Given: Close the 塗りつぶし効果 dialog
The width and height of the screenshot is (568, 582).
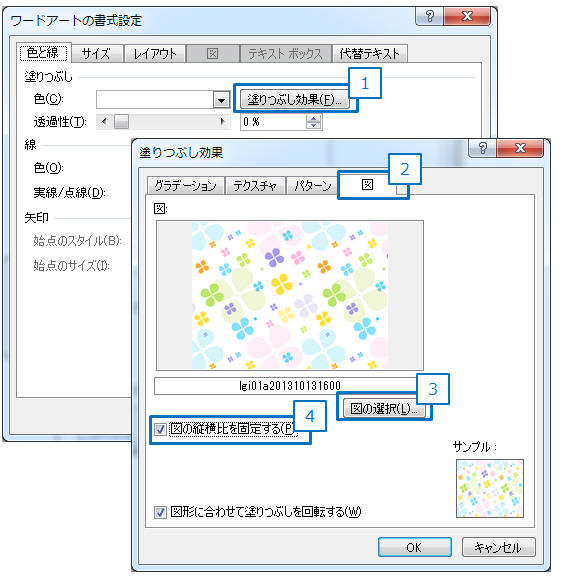Looking at the screenshot, I should [520, 148].
